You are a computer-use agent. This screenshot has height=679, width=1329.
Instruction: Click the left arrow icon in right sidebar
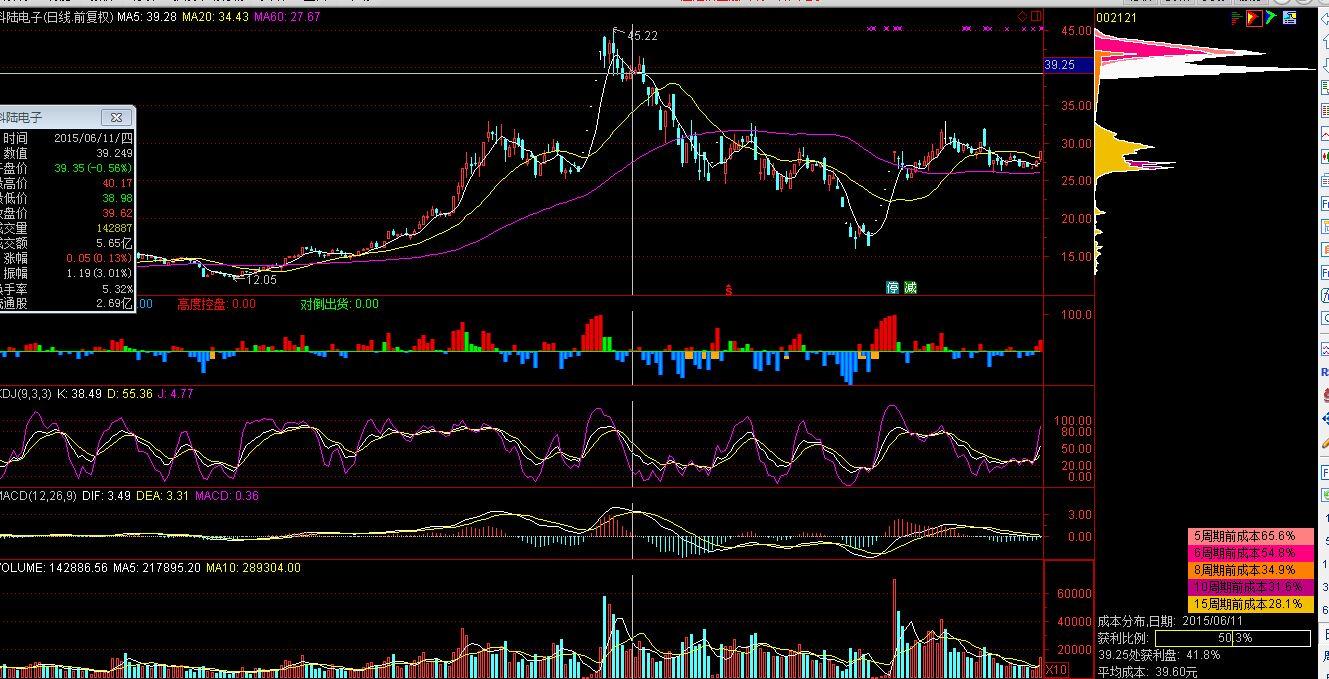1323,18
